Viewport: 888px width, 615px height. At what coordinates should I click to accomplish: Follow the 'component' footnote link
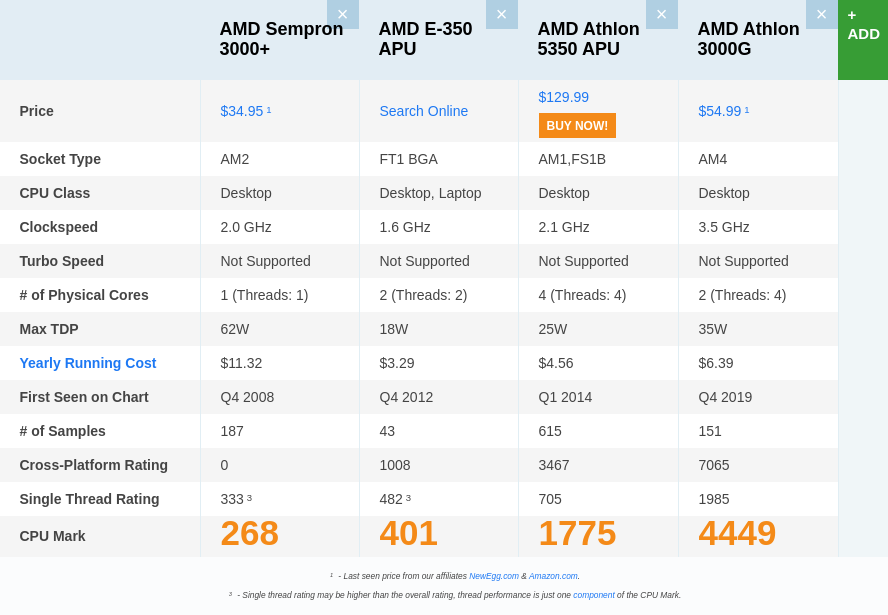coord(594,595)
